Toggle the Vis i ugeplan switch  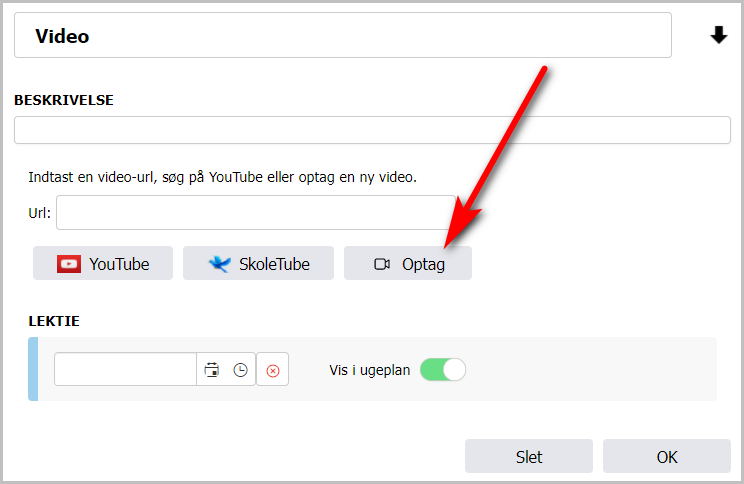[443, 370]
